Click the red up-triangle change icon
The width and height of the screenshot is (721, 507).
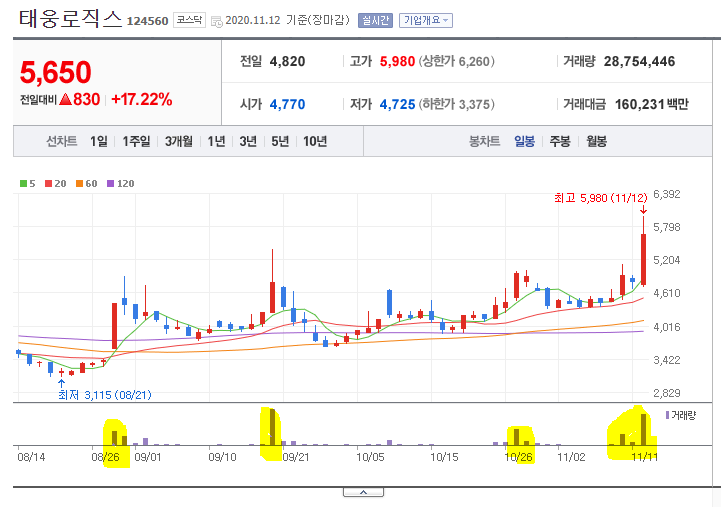coord(65,99)
